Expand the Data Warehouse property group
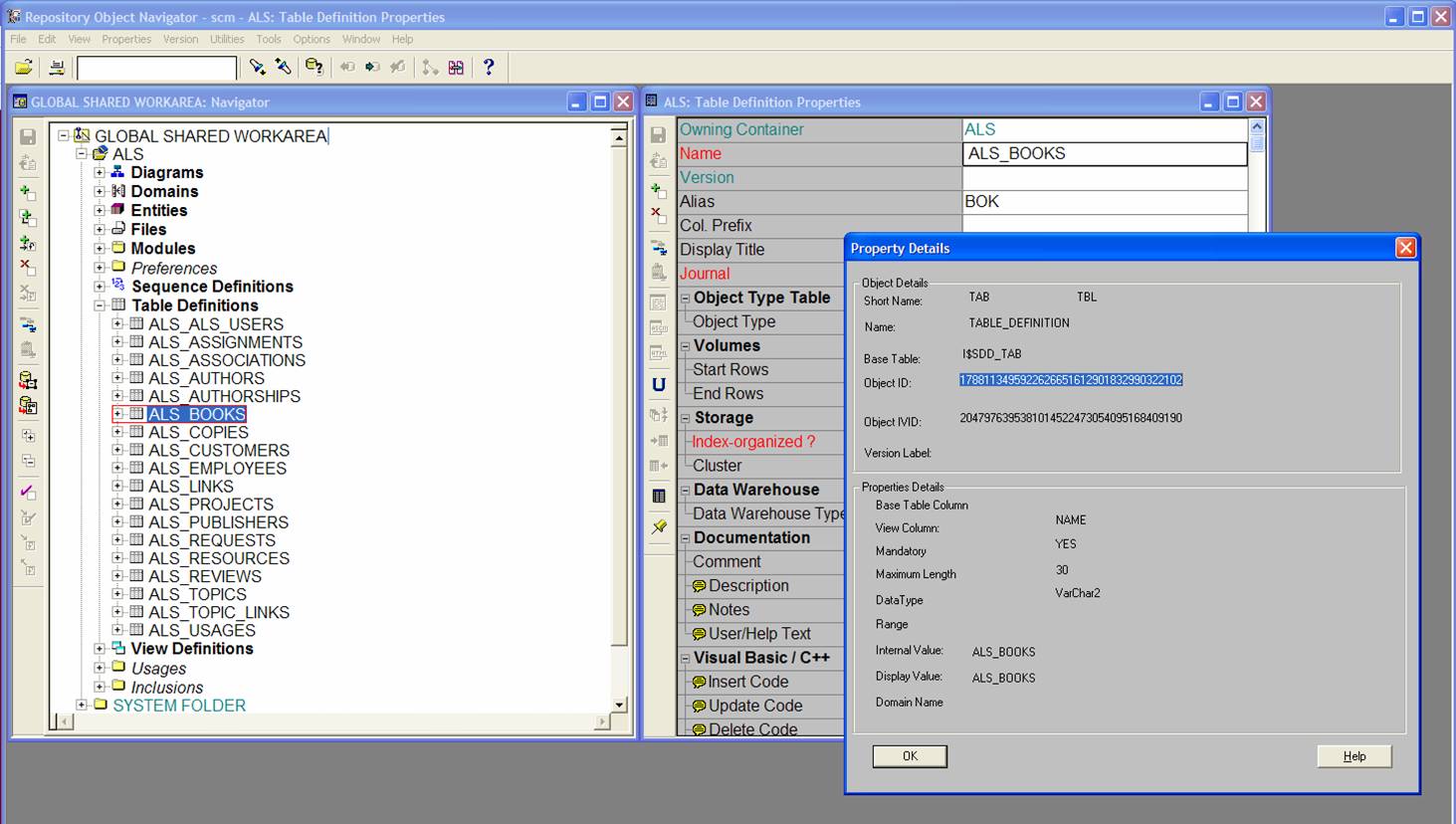This screenshot has width=1456, height=824. click(685, 490)
